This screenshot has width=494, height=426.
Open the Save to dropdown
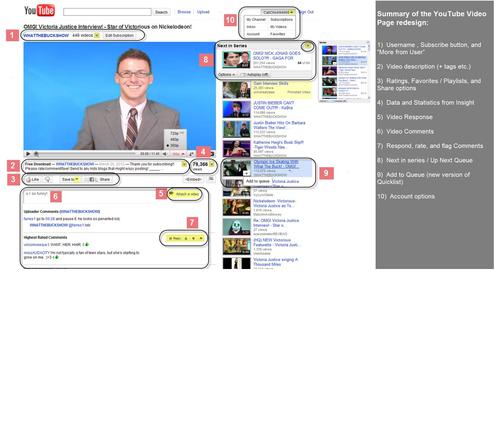[x=70, y=179]
